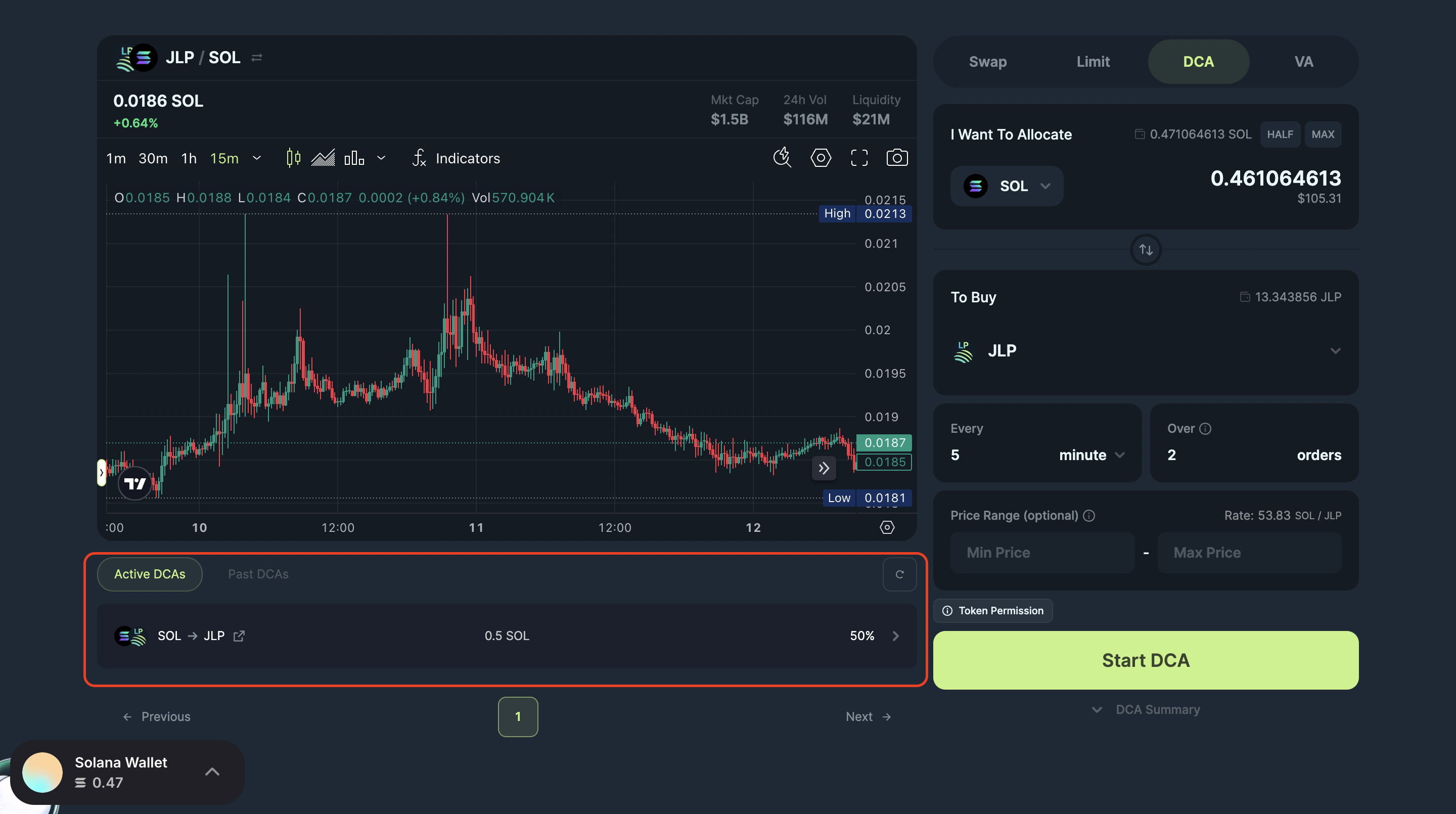Click the Start DCA button
This screenshot has width=1456, height=814.
(1146, 660)
